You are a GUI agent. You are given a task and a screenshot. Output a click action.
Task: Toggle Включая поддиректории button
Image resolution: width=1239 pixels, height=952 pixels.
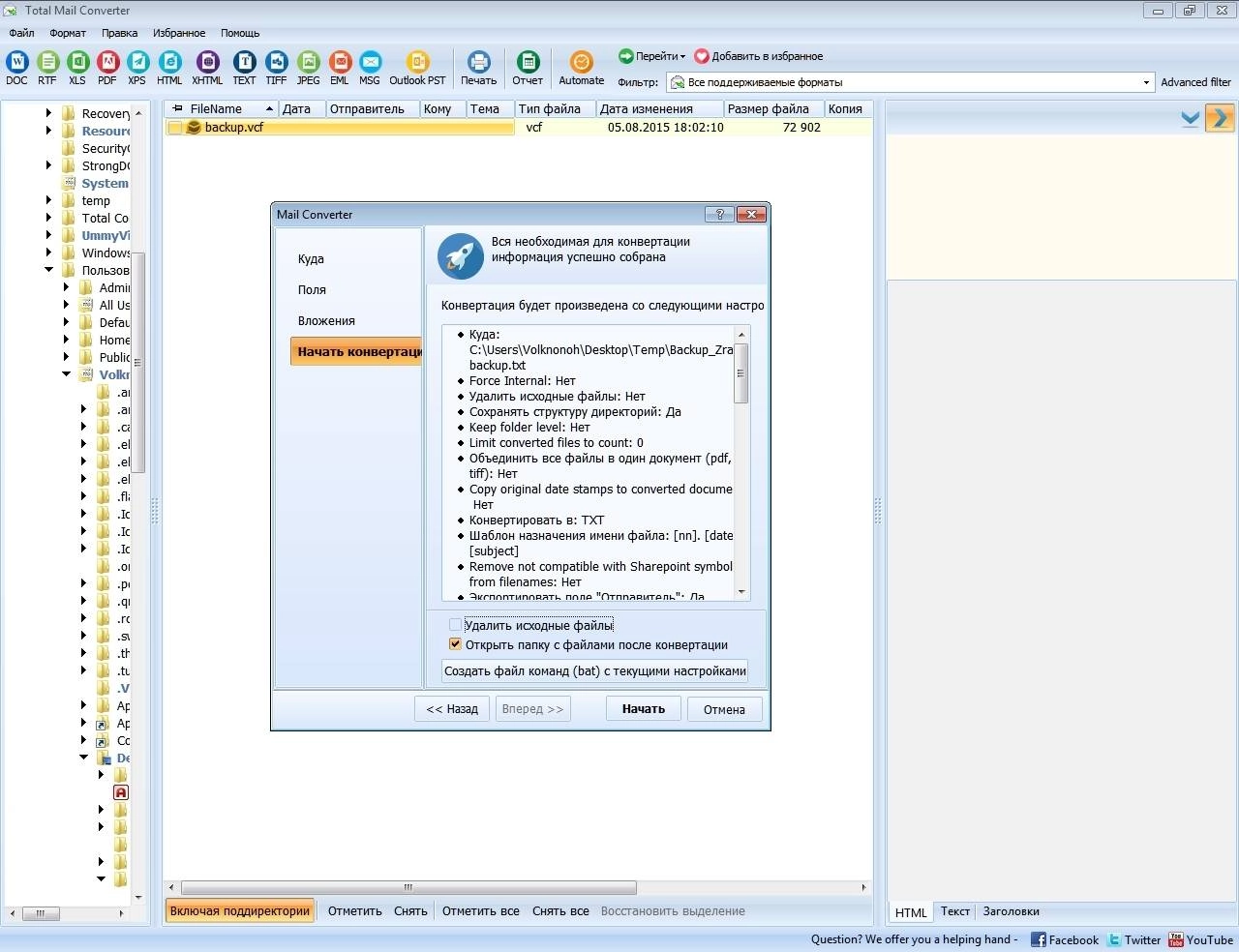[240, 911]
